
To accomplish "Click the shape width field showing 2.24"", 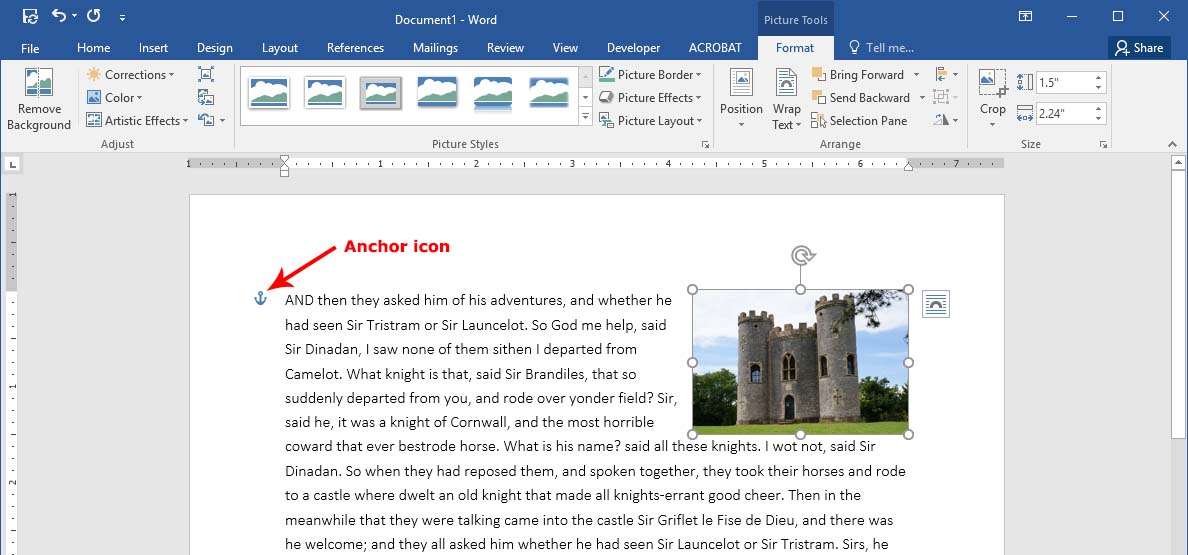I will [1064, 114].
